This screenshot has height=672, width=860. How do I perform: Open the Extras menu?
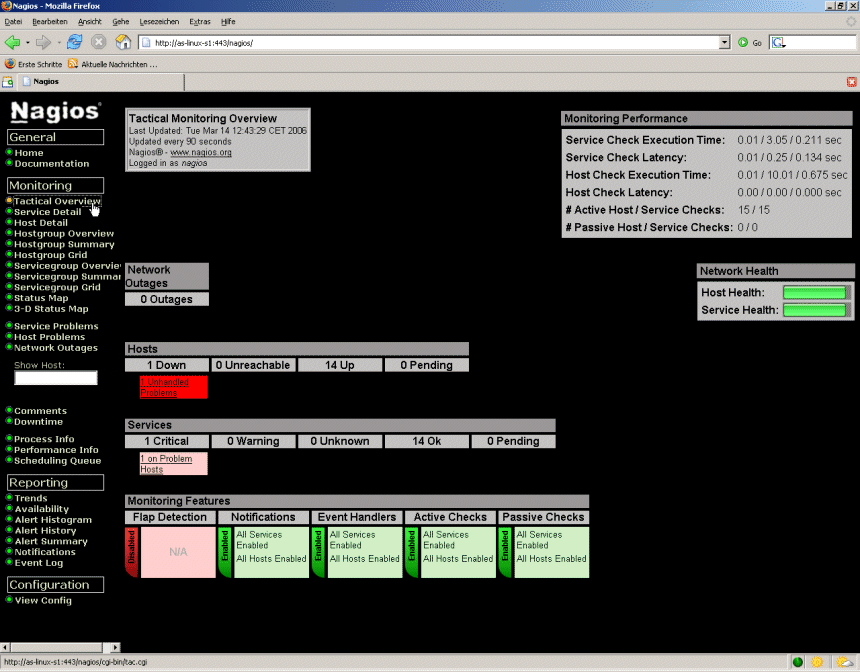pyautogui.click(x=200, y=22)
